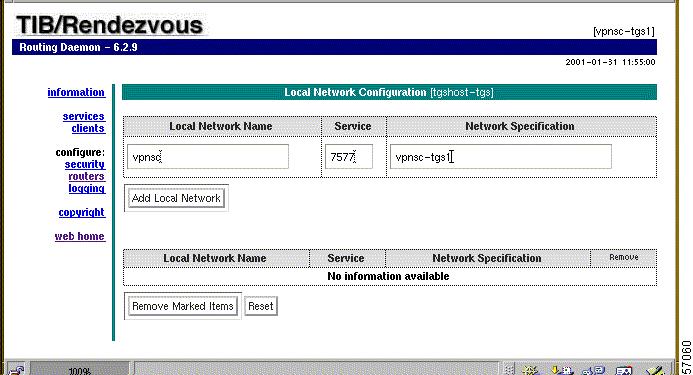Click the Service header in lower table

point(346,258)
